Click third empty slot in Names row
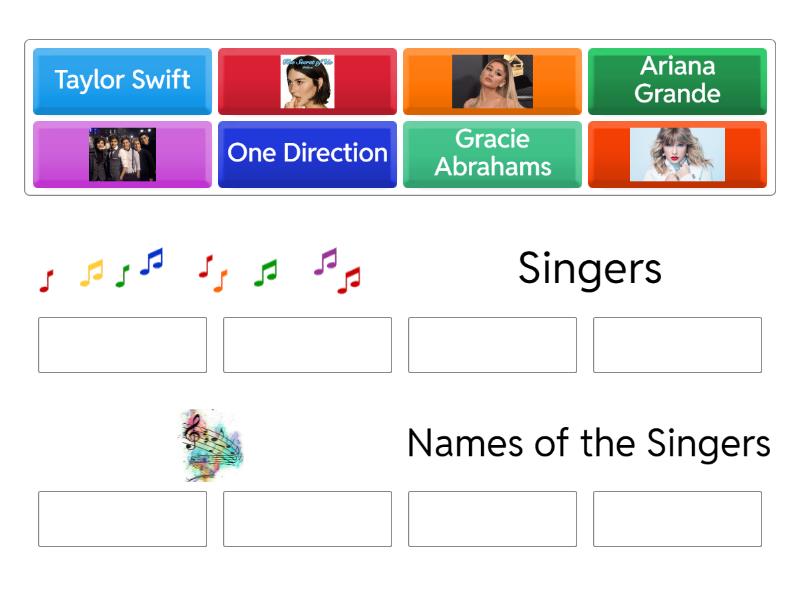 (x=492, y=519)
